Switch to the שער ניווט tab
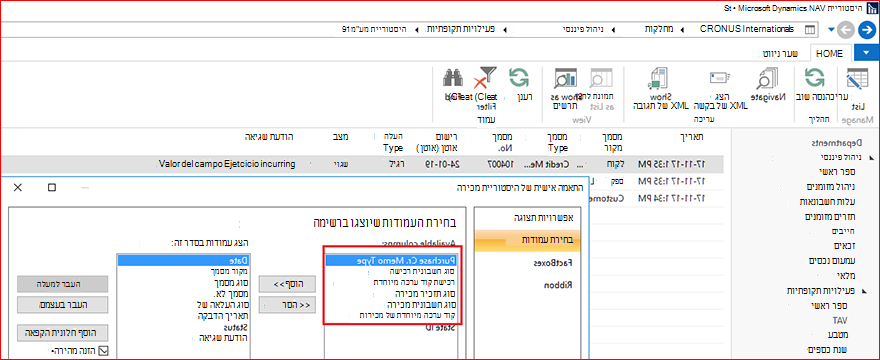 [x=780, y=54]
